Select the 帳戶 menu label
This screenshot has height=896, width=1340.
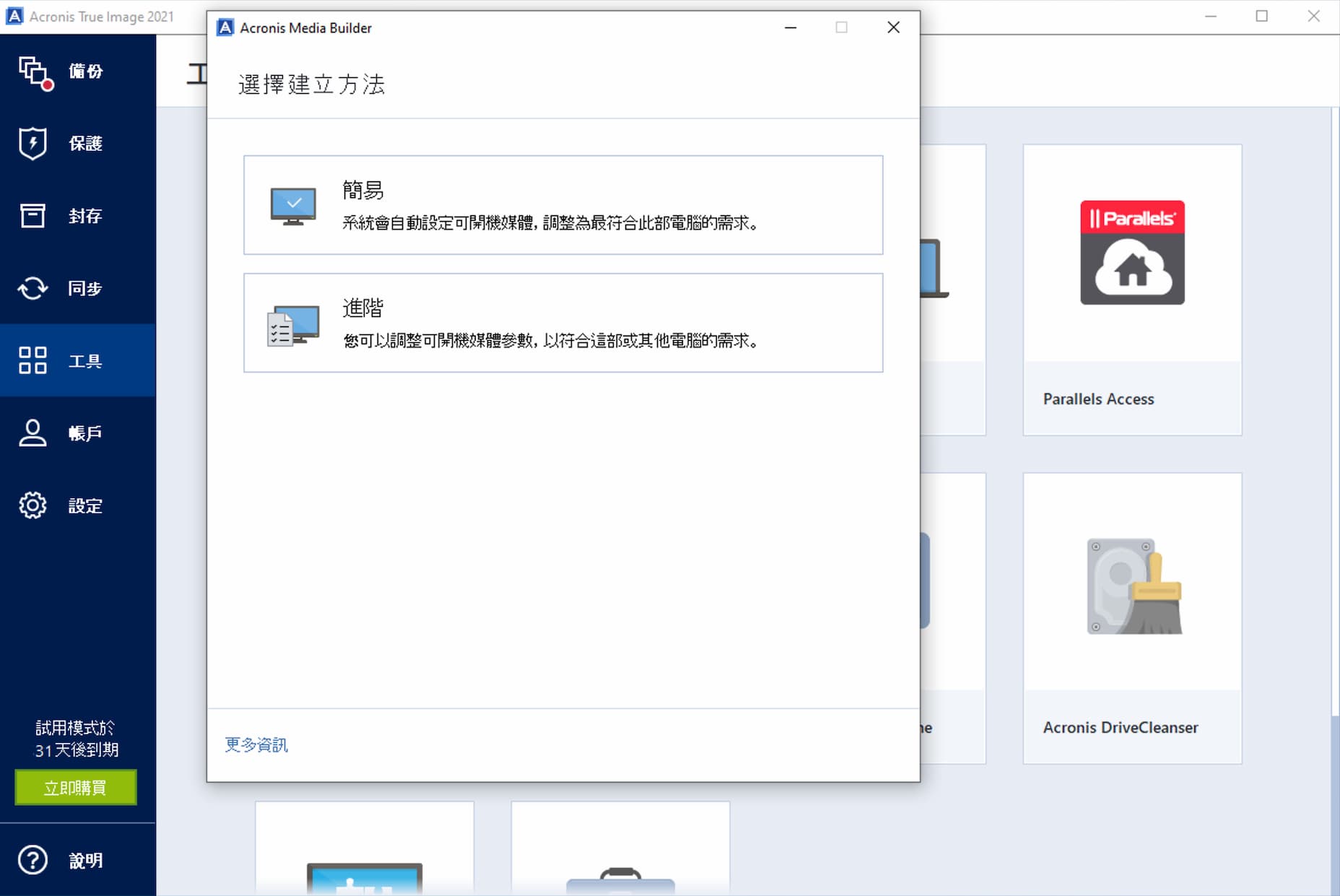tap(85, 432)
